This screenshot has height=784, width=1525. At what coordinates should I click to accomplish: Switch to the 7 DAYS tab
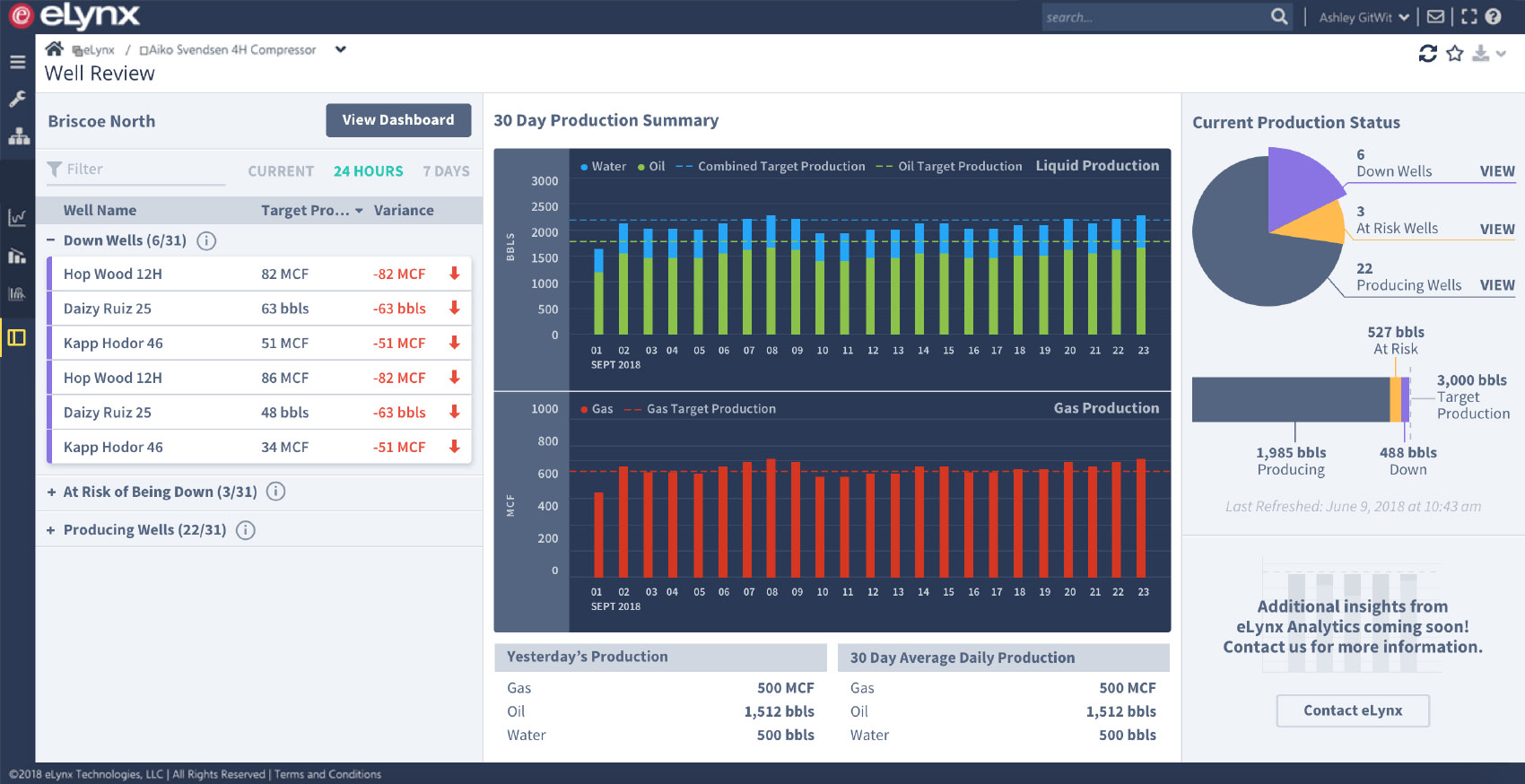tap(446, 171)
